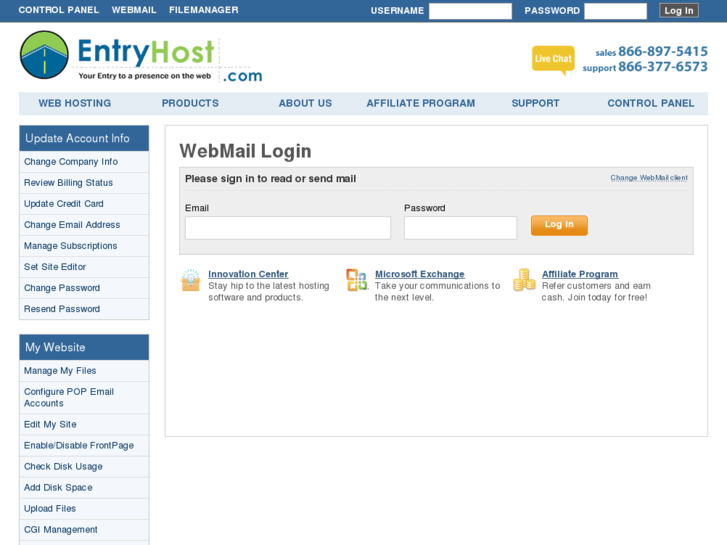
Task: Open CONTROL PANEL in the top bar
Action: click(59, 10)
